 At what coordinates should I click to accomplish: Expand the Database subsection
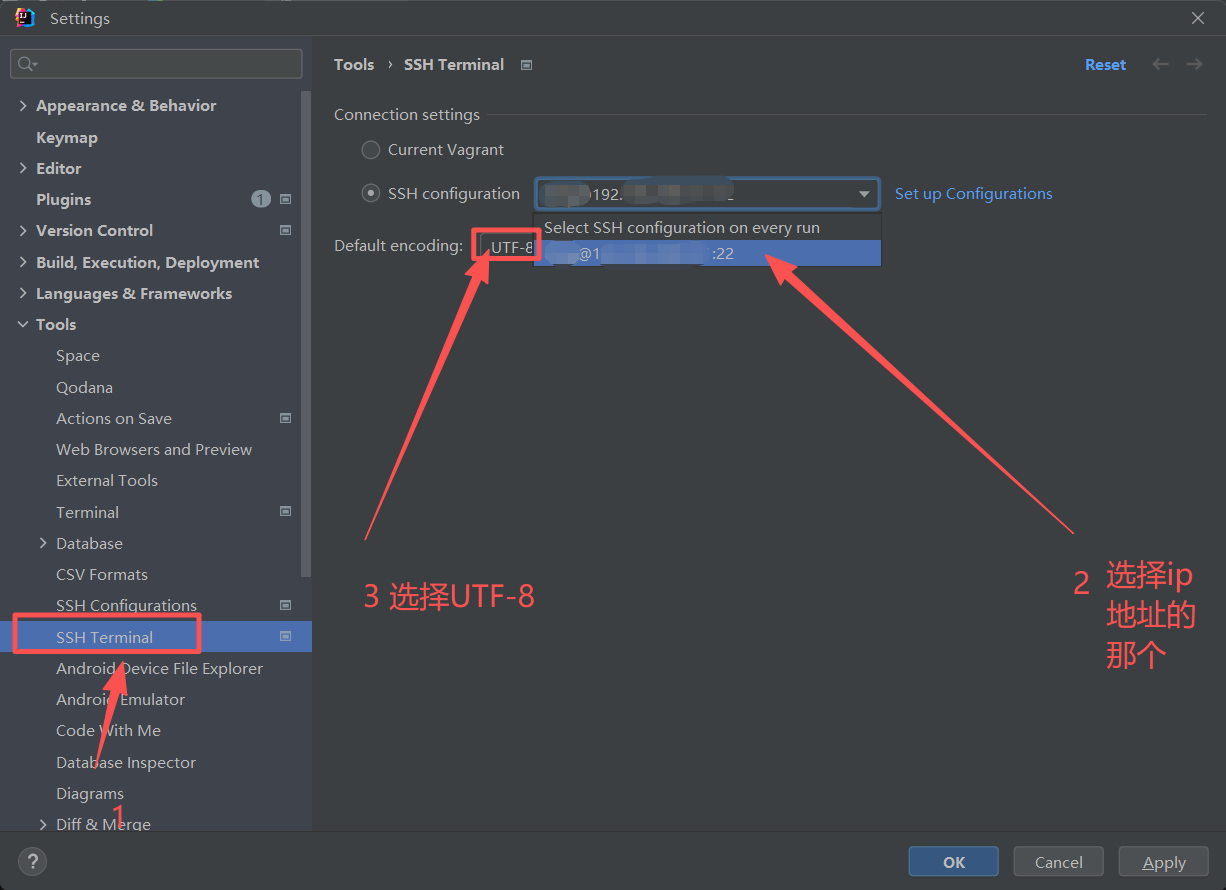pyautogui.click(x=43, y=543)
